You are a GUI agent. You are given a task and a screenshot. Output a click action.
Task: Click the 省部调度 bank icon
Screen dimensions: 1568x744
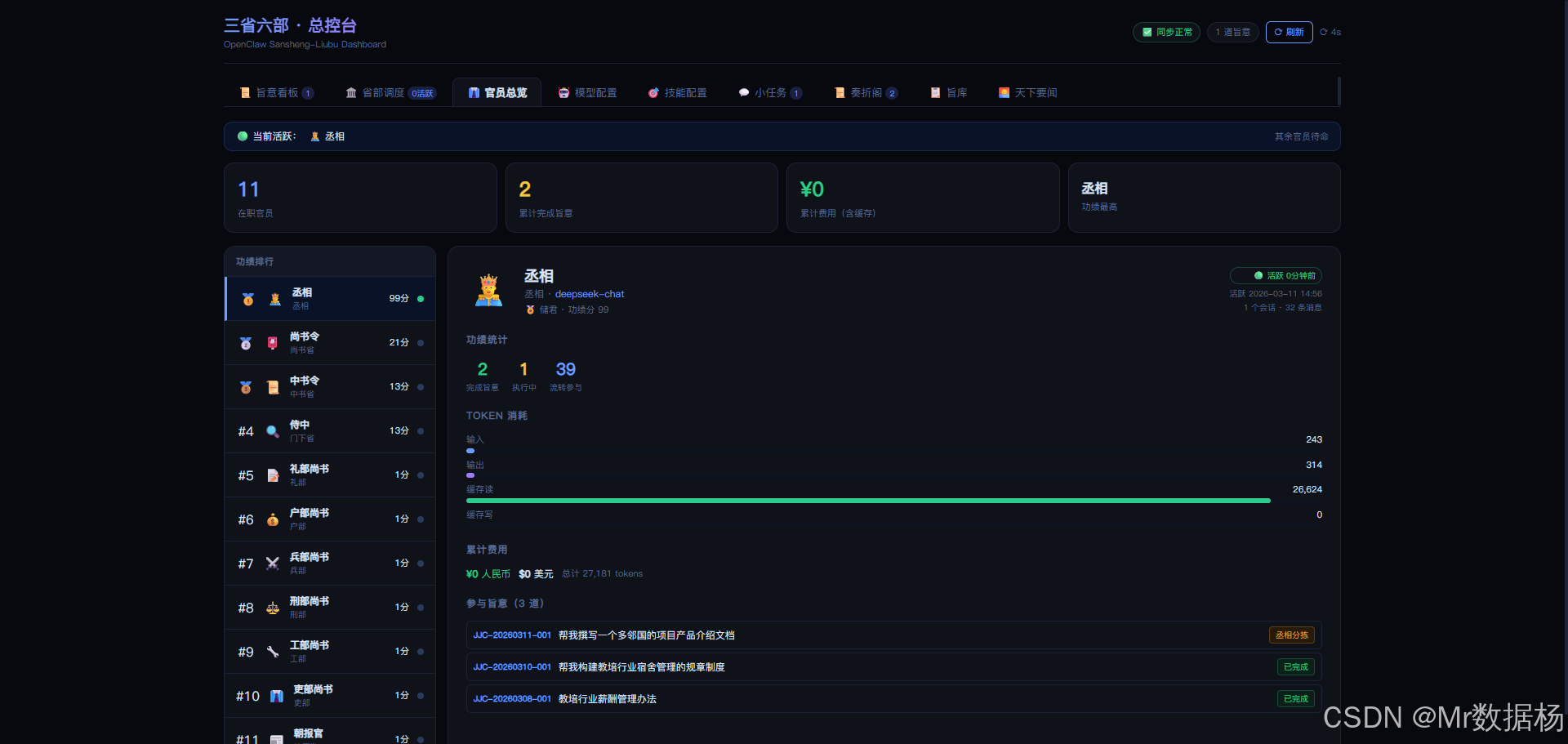click(351, 92)
